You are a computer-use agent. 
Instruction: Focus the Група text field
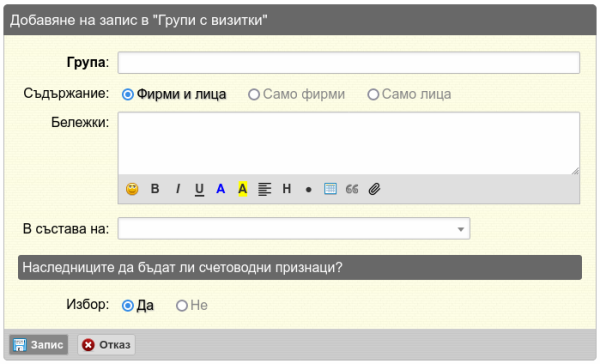coord(349,63)
